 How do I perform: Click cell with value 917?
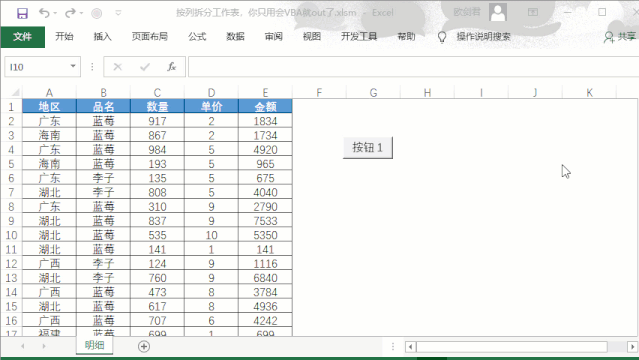[157, 121]
